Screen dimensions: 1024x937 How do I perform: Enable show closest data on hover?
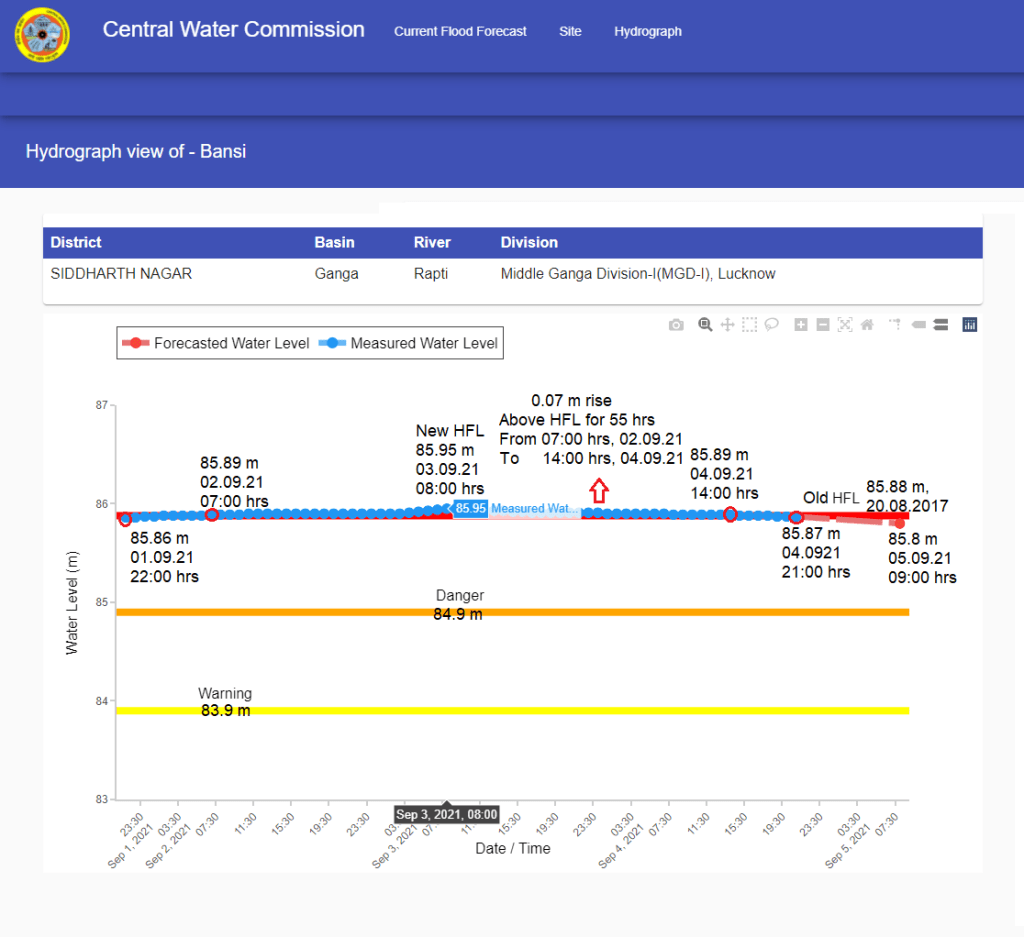click(918, 325)
